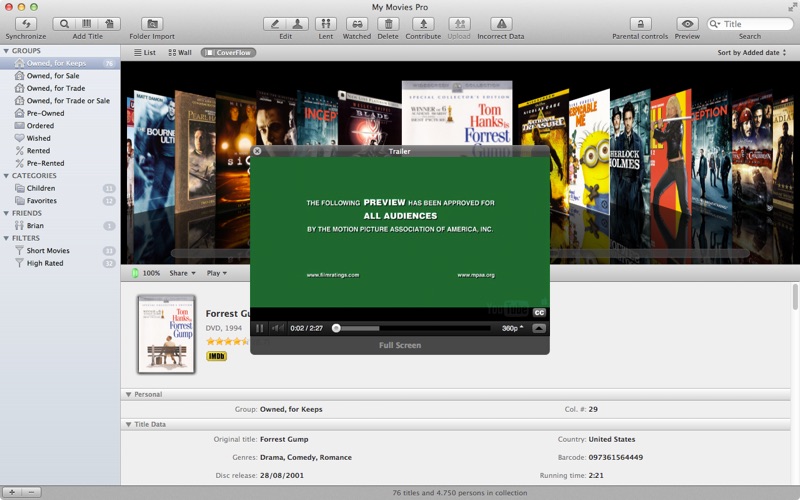Open Parental controls lock icon
This screenshot has width=800, height=500.
[640, 23]
